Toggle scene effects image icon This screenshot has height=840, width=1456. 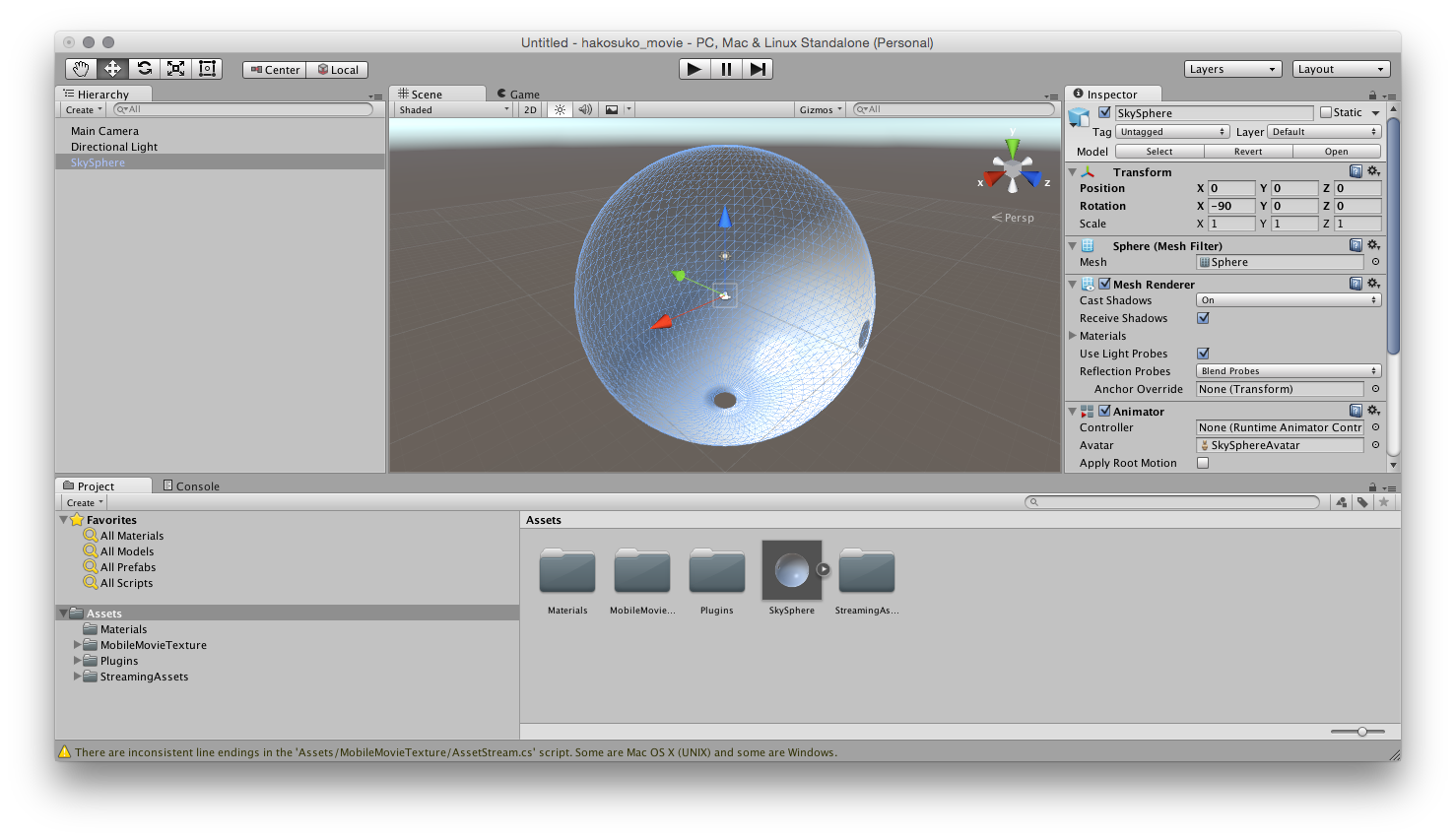612,110
